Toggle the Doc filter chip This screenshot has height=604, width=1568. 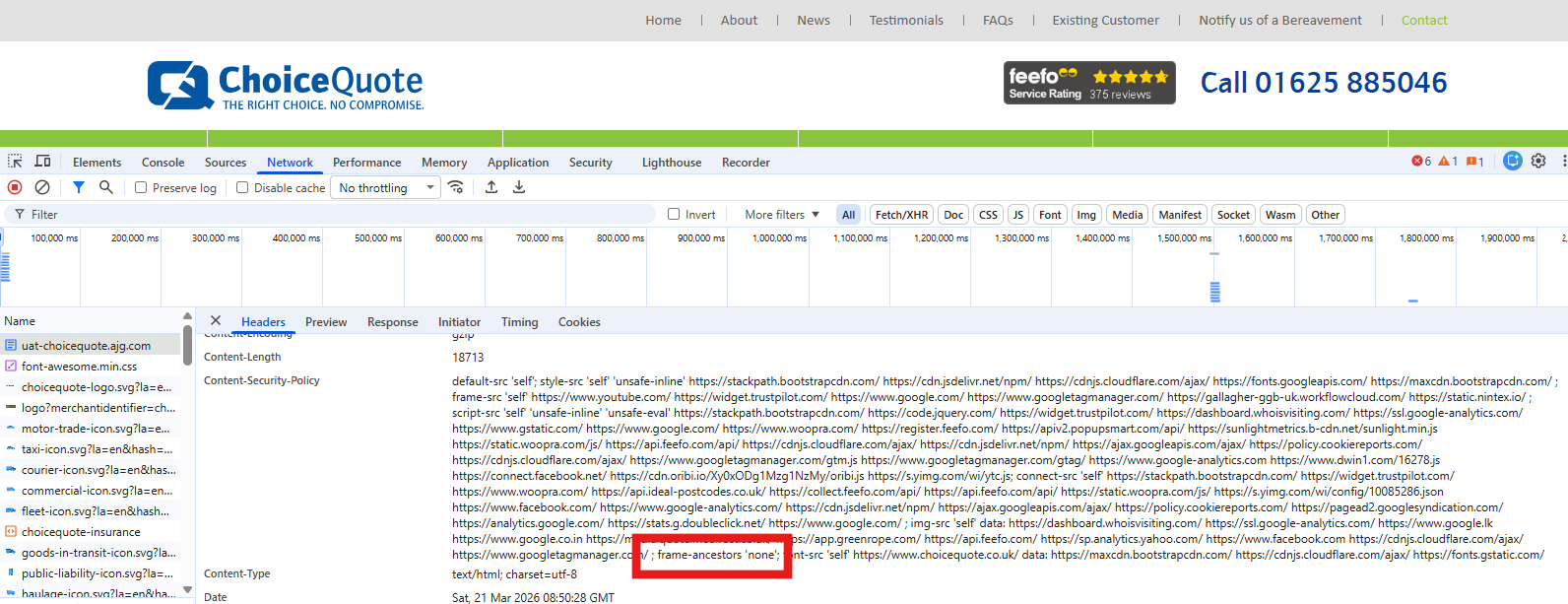click(953, 215)
